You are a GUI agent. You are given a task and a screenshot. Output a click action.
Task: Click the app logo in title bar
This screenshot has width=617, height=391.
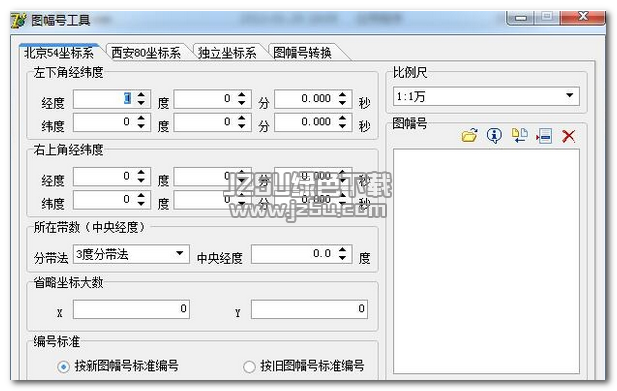click(x=18, y=20)
